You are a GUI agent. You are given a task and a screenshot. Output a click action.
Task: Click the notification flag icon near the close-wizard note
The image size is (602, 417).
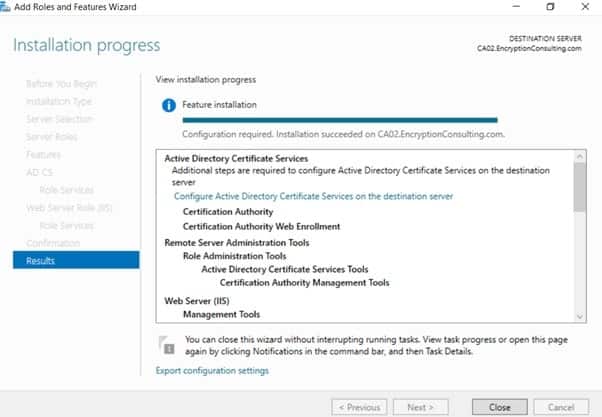pyautogui.click(x=166, y=345)
